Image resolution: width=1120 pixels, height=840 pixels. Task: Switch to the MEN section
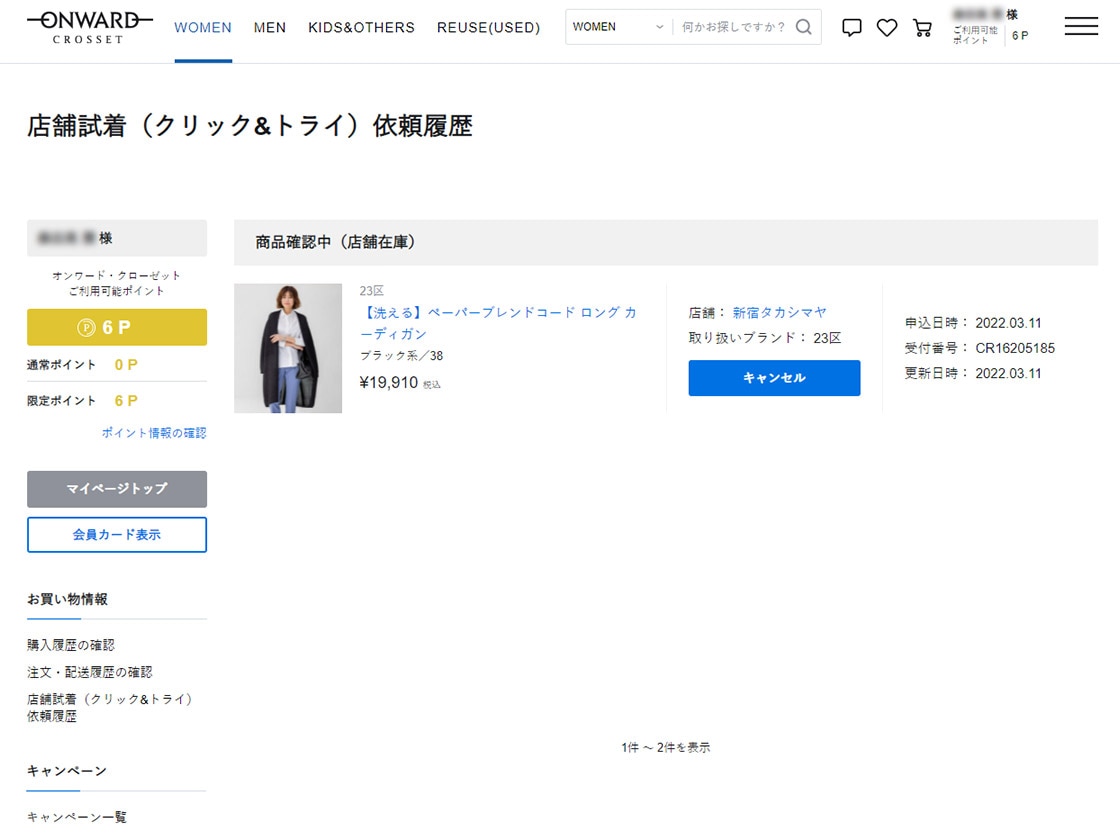270,27
